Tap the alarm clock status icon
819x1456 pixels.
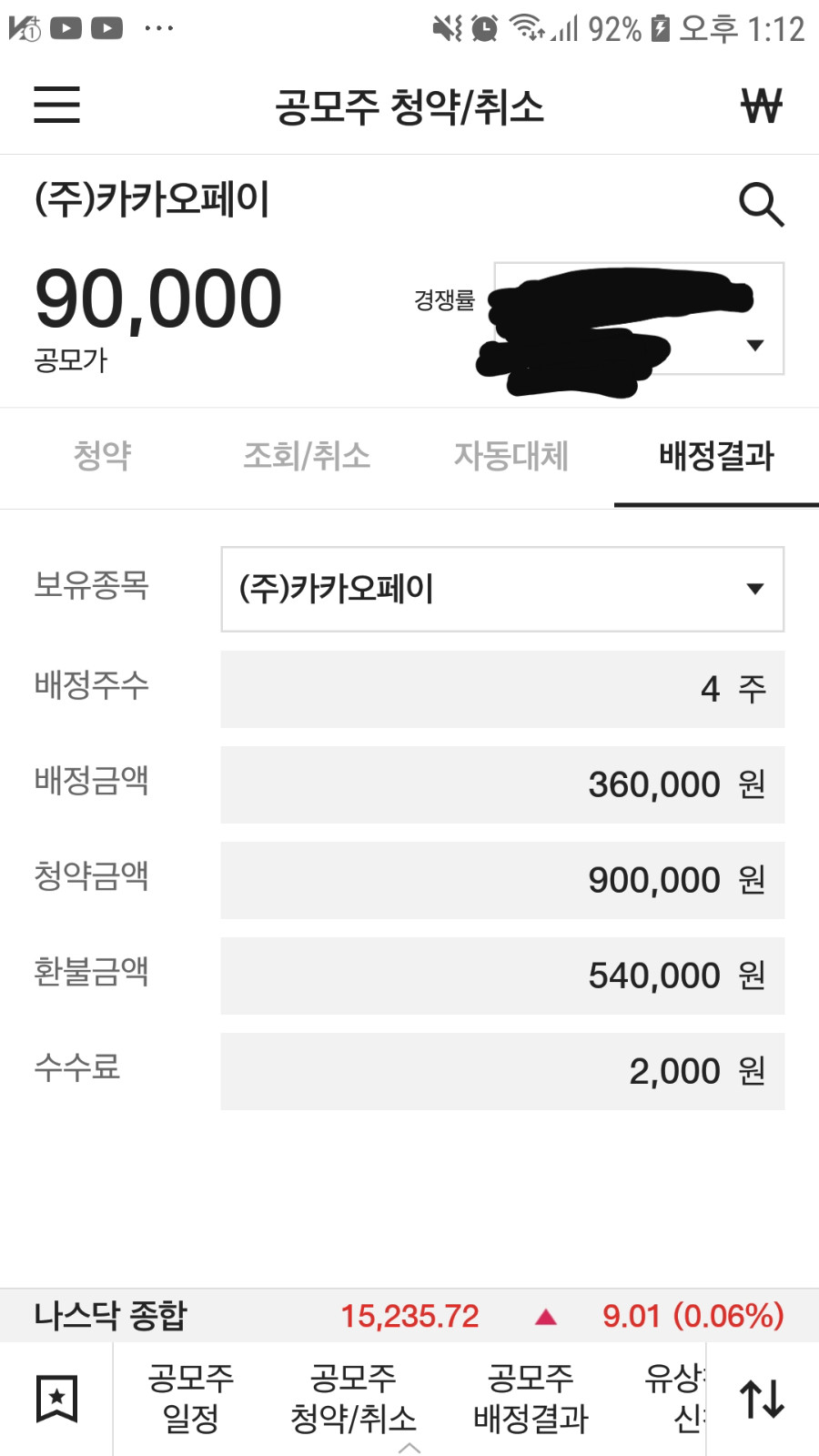pos(485,28)
